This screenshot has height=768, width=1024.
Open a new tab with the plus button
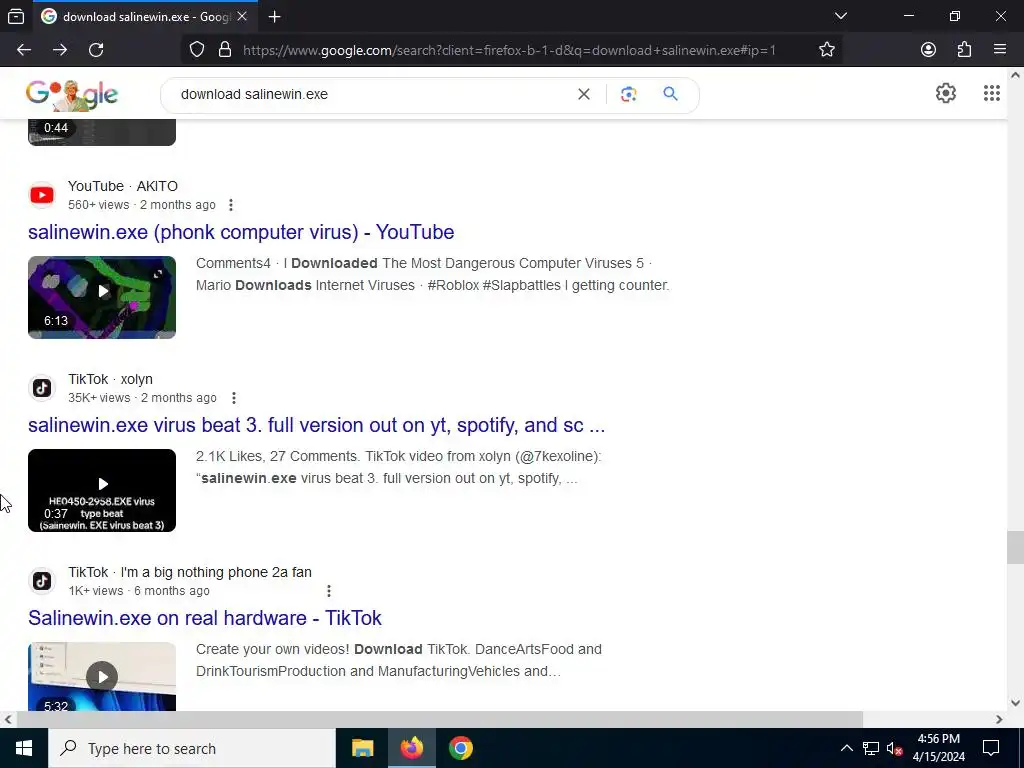275,17
